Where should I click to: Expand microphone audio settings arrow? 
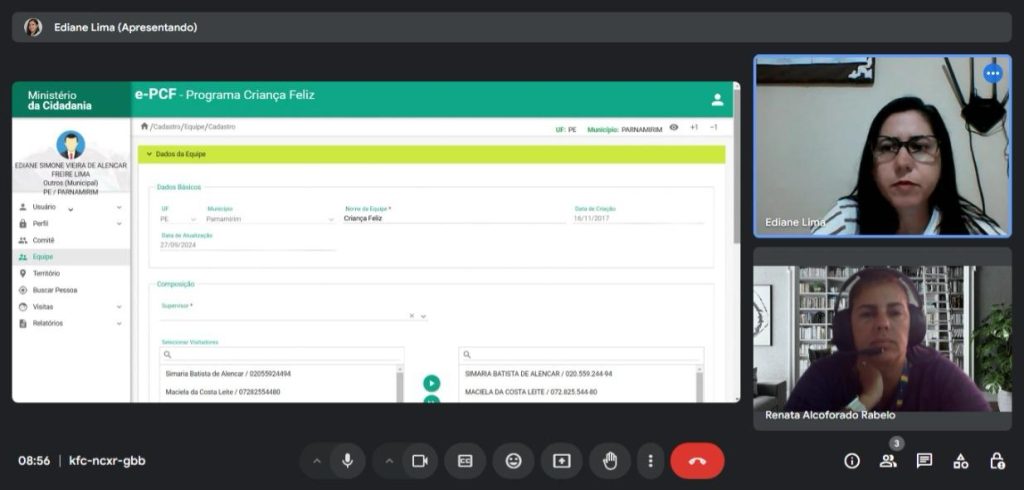pyautogui.click(x=317, y=461)
